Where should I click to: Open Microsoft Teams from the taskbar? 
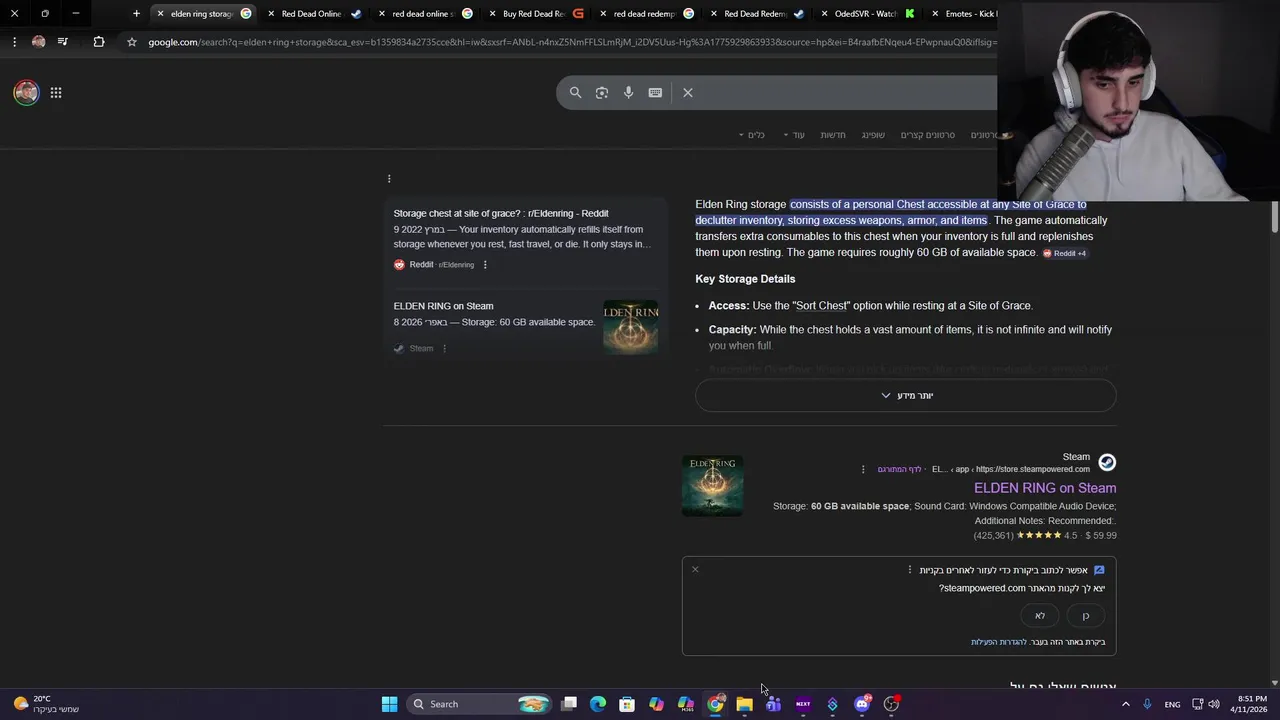coord(773,704)
